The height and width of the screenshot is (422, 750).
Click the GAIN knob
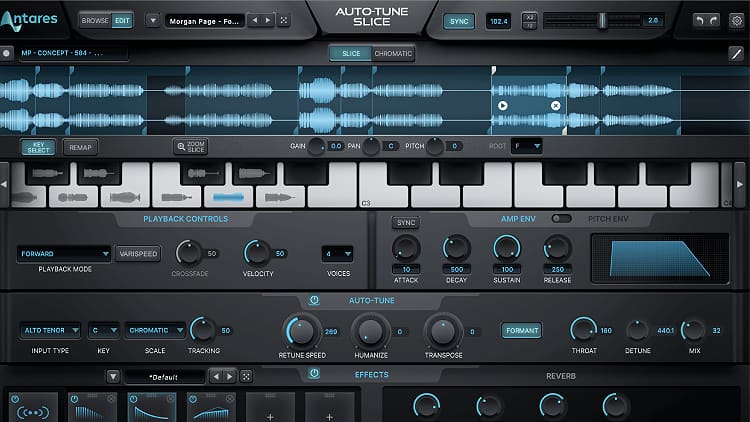coord(316,146)
